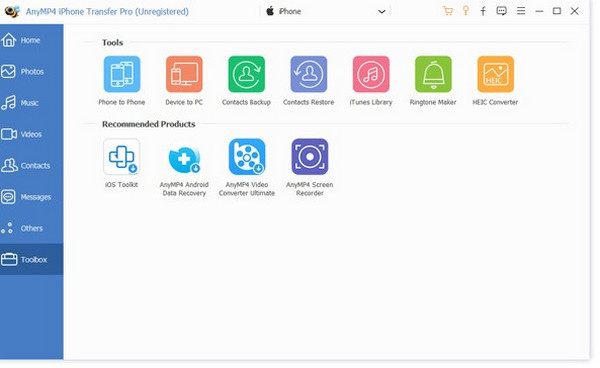
Task: Go to the Home section
Action: click(31, 40)
